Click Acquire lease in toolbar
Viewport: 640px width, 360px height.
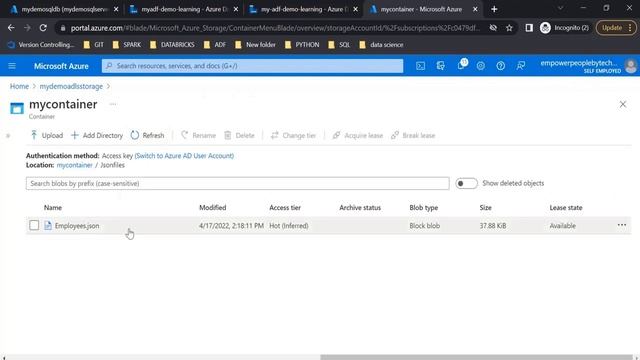[358, 135]
